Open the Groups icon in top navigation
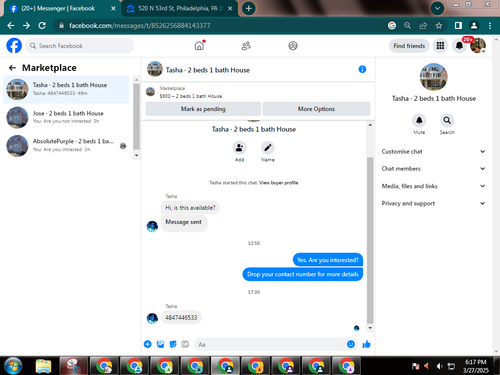The height and width of the screenshot is (375, 500). click(x=293, y=46)
